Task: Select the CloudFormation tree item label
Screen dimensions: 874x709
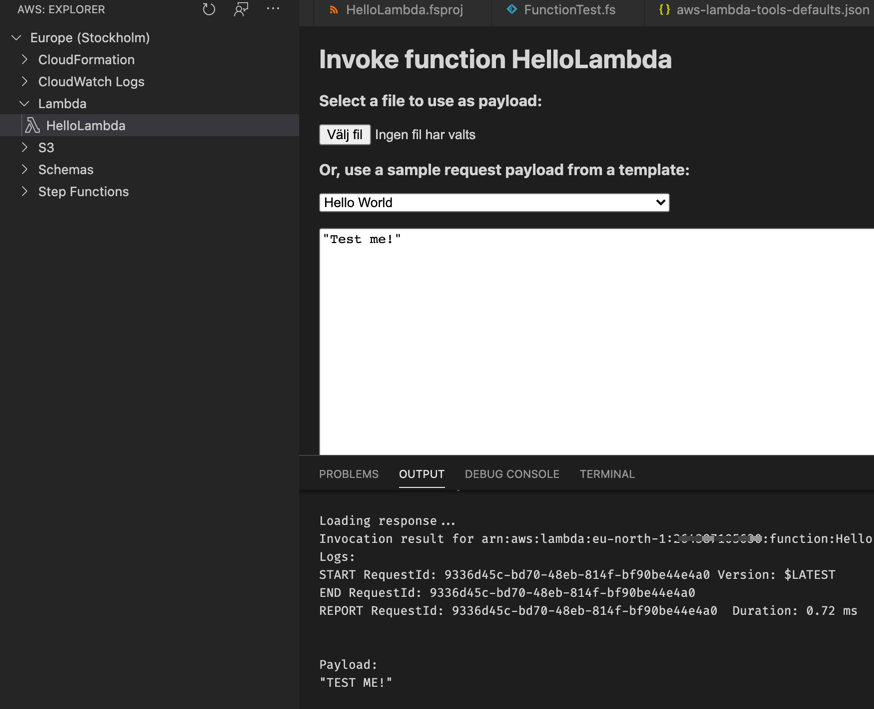Action: [x=86, y=60]
